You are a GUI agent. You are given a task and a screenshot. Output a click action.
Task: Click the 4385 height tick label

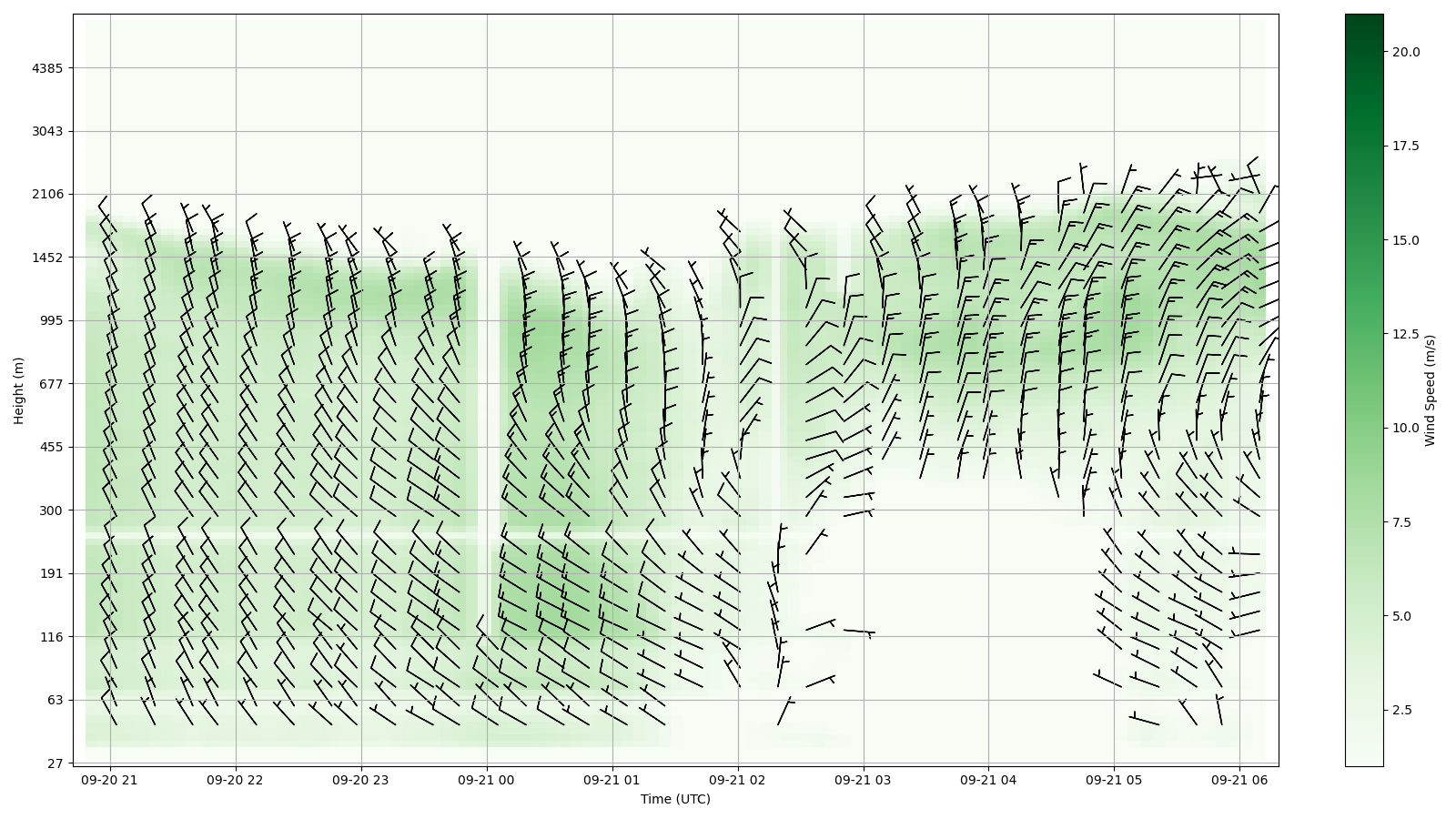click(47, 68)
